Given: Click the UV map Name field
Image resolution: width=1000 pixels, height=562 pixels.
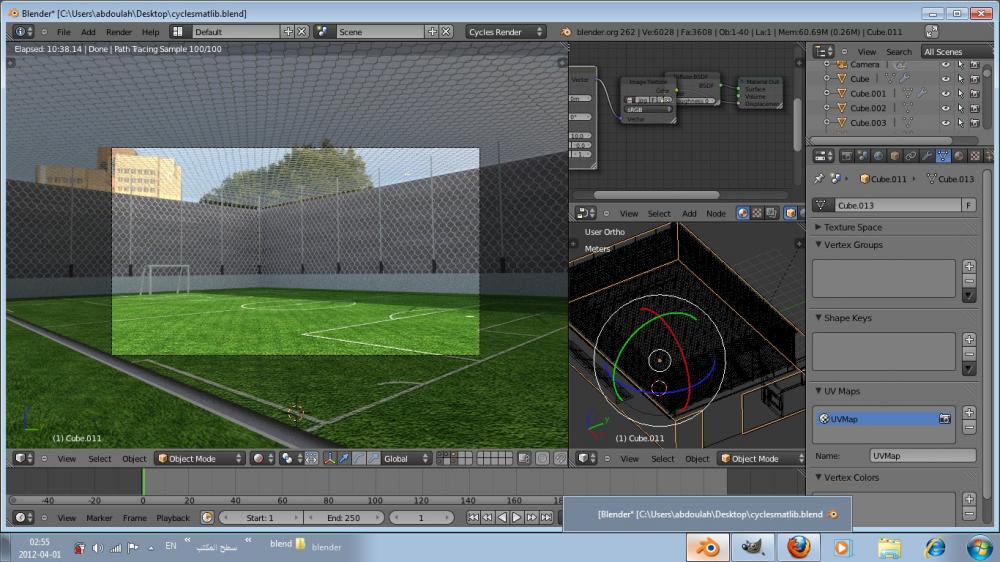Looking at the screenshot, I should 923,455.
